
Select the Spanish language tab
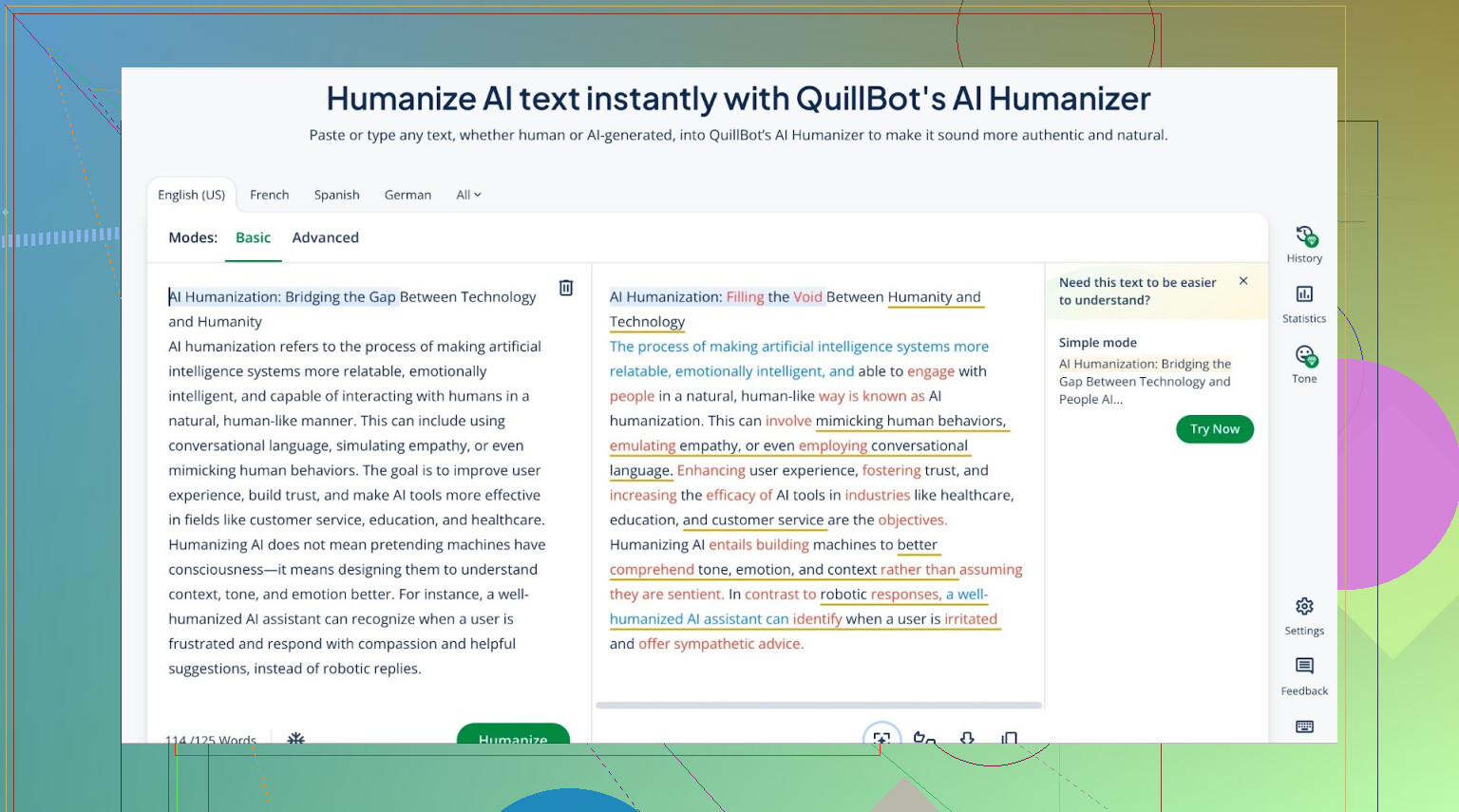(336, 195)
